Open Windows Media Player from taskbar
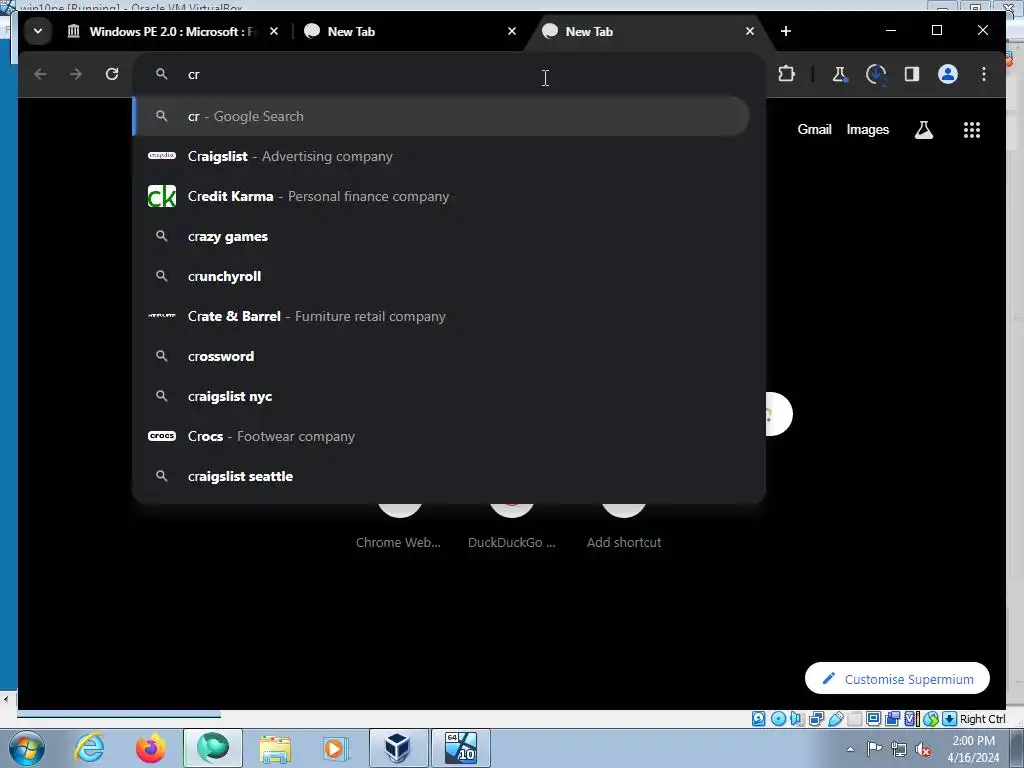 (336, 748)
